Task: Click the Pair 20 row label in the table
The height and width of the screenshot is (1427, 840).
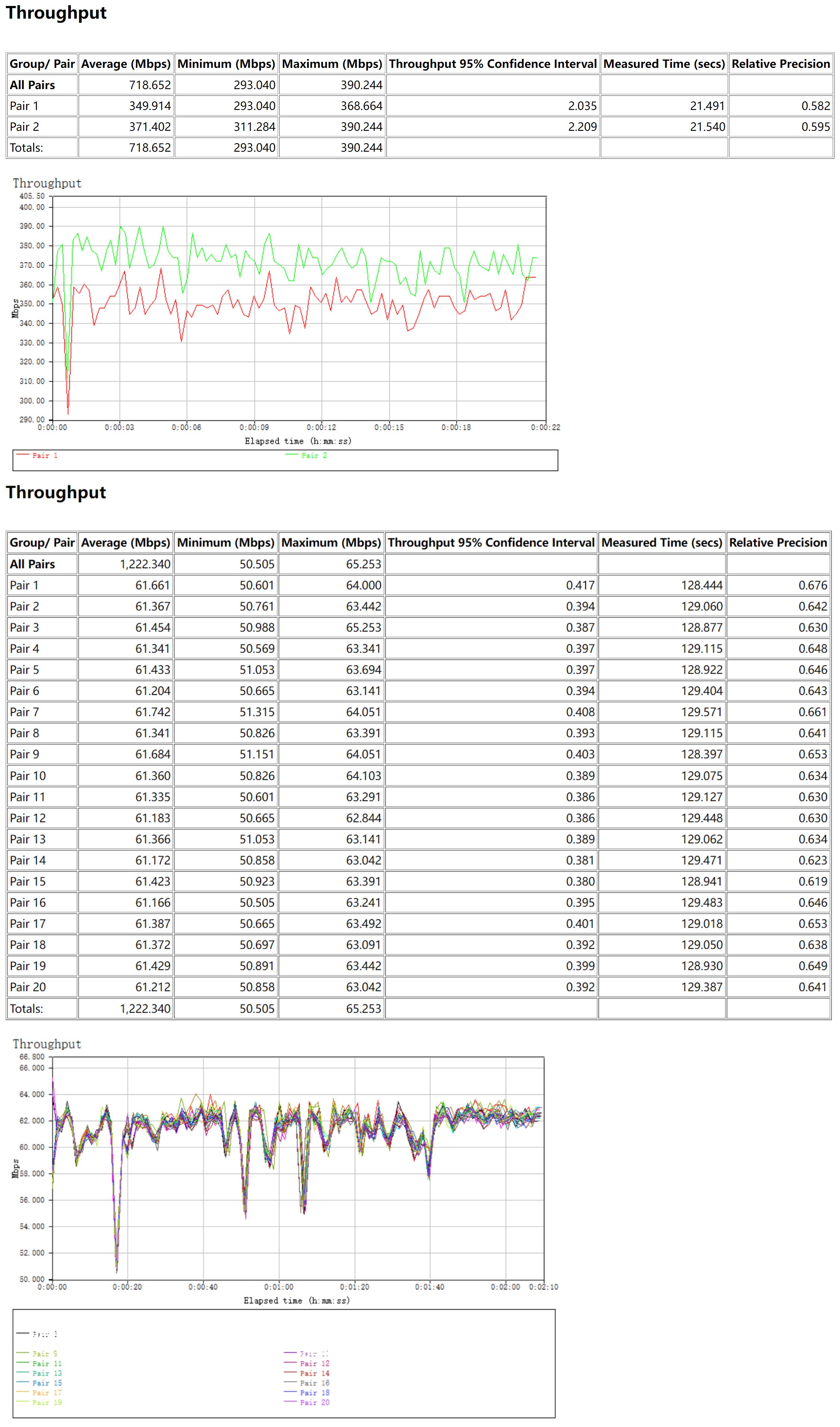Action: coord(28,987)
